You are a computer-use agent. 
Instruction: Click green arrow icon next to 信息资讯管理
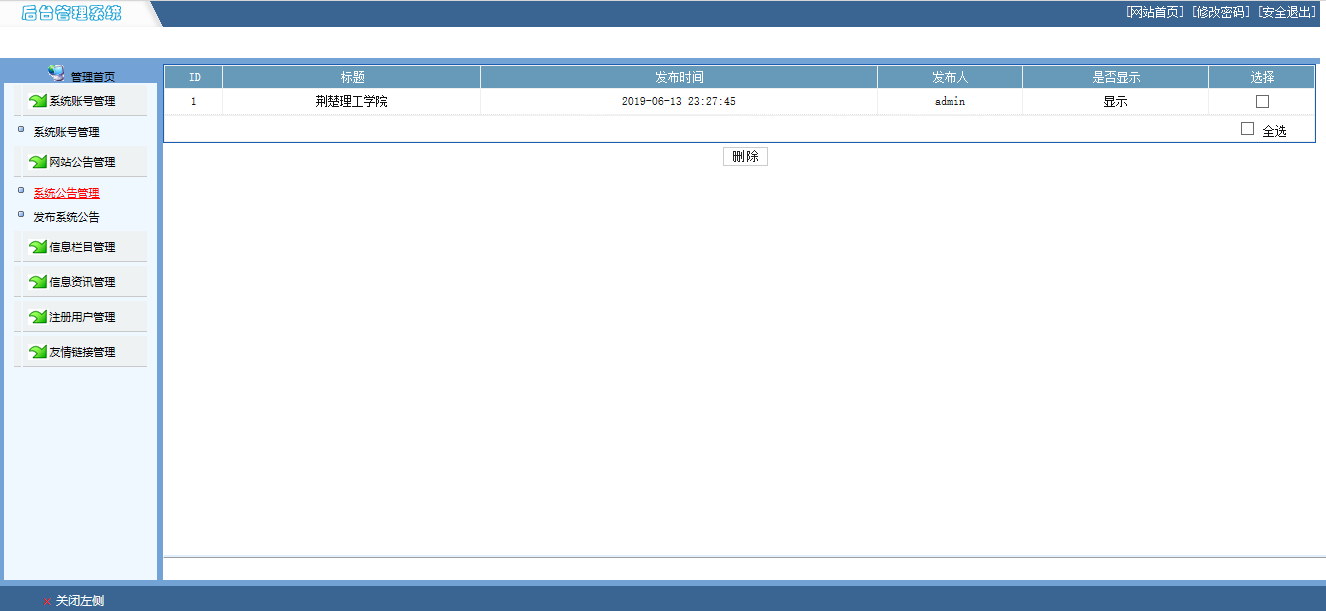pyautogui.click(x=38, y=282)
